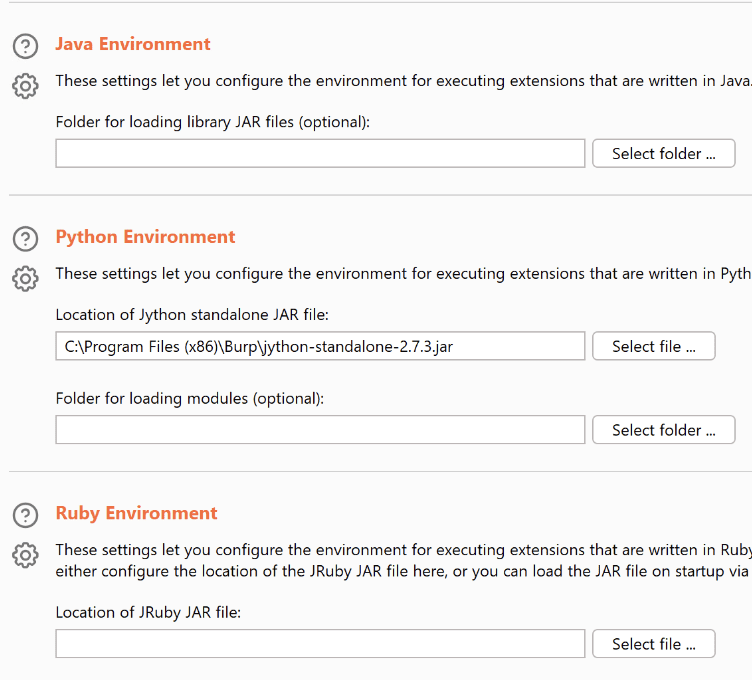The width and height of the screenshot is (752, 680).
Task: Click the JRuby JAR file location field
Action: coord(320,644)
